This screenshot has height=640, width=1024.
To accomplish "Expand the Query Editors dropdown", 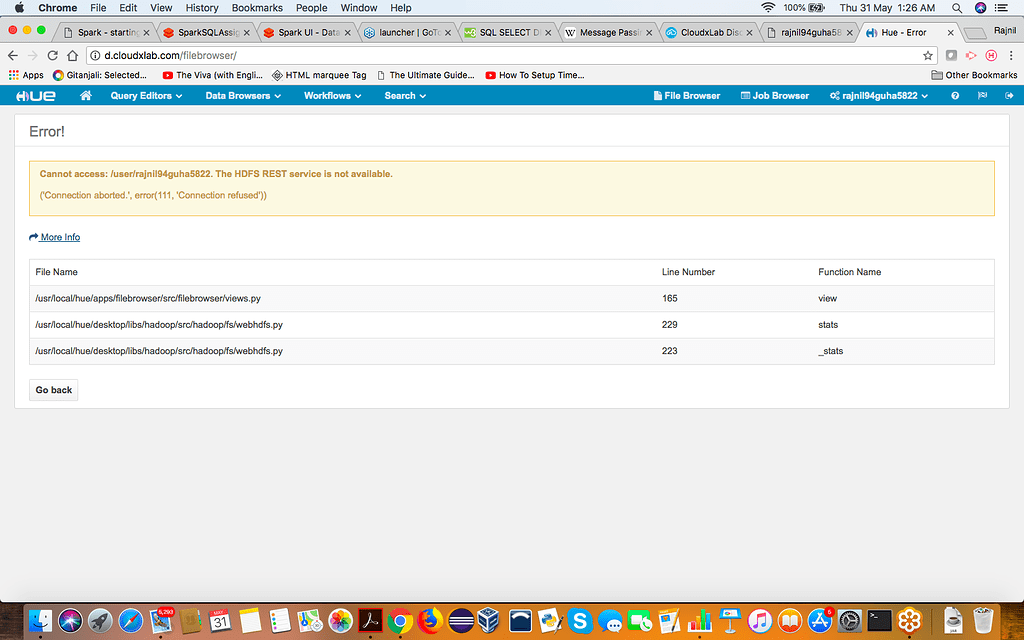I will pyautogui.click(x=147, y=96).
